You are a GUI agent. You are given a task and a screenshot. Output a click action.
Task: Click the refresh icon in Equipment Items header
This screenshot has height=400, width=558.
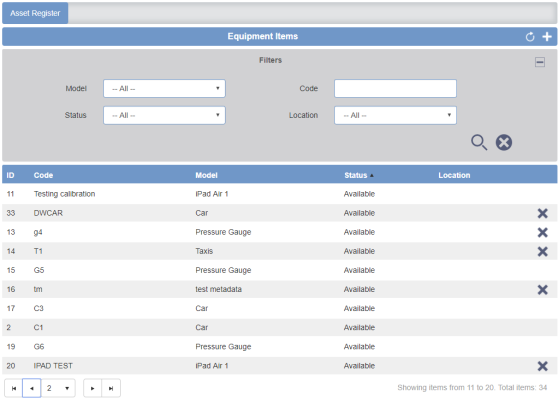click(x=530, y=37)
